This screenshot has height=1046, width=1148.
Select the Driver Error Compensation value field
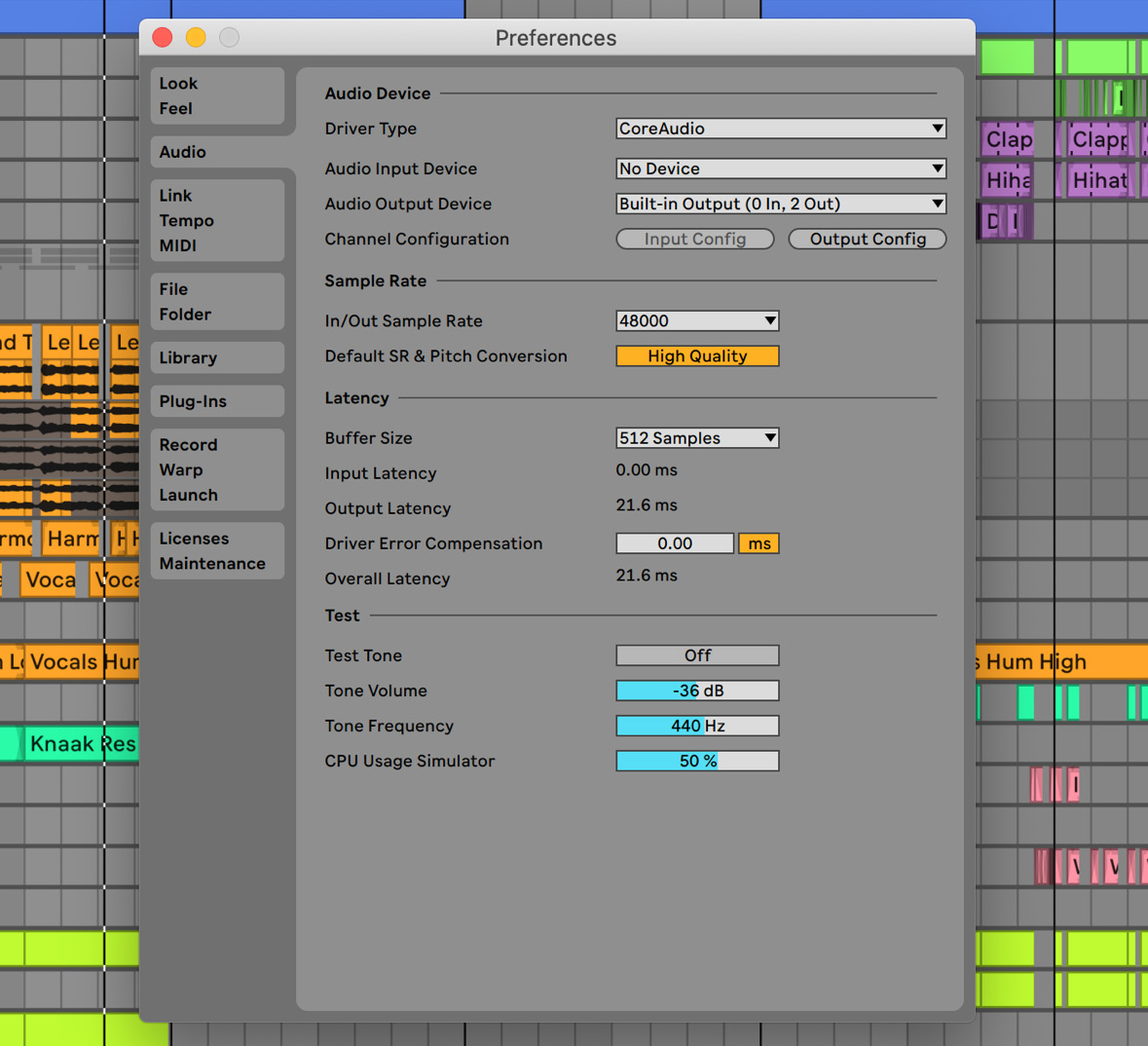675,543
